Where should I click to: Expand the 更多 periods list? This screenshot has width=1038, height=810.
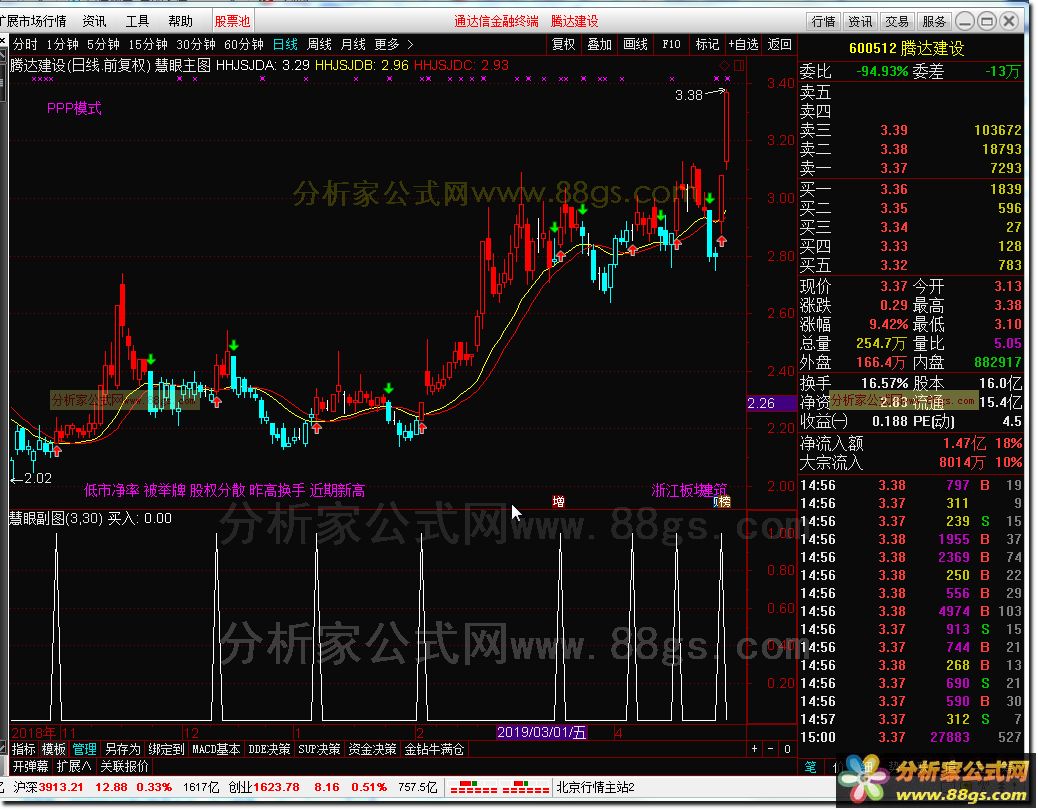393,44
